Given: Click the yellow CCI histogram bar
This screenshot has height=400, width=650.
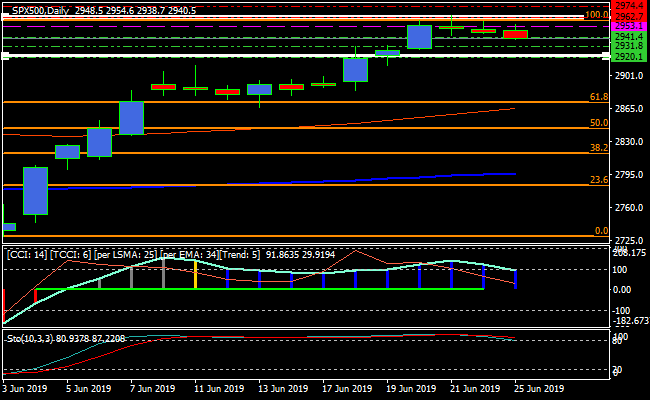Looking at the screenshot, I should [195, 275].
